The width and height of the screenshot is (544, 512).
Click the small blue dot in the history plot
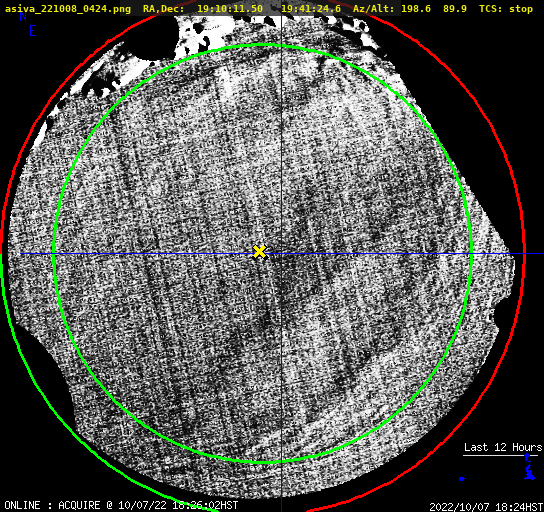pyautogui.click(x=462, y=479)
